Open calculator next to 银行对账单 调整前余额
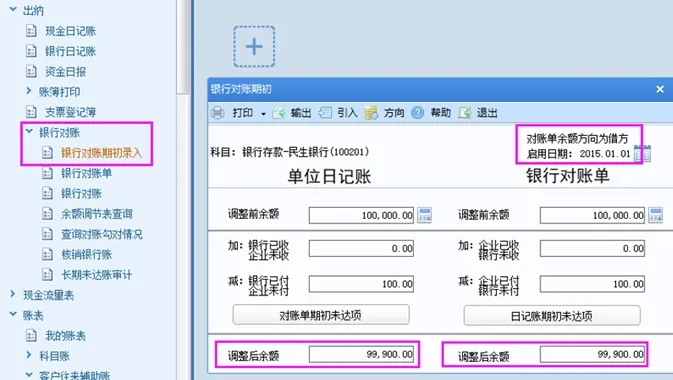Screen dimensions: 673x380 [x=655, y=215]
